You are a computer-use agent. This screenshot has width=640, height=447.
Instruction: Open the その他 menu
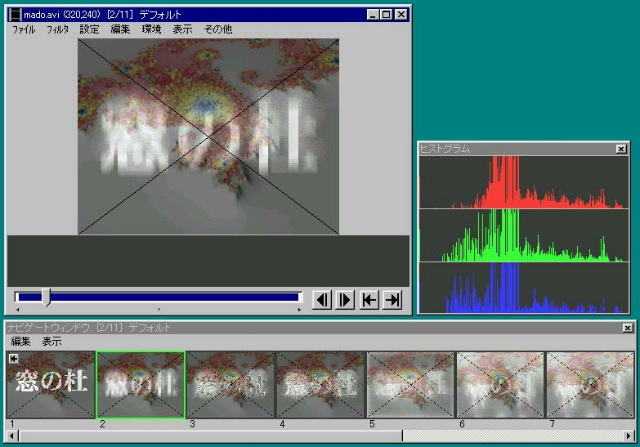click(218, 29)
